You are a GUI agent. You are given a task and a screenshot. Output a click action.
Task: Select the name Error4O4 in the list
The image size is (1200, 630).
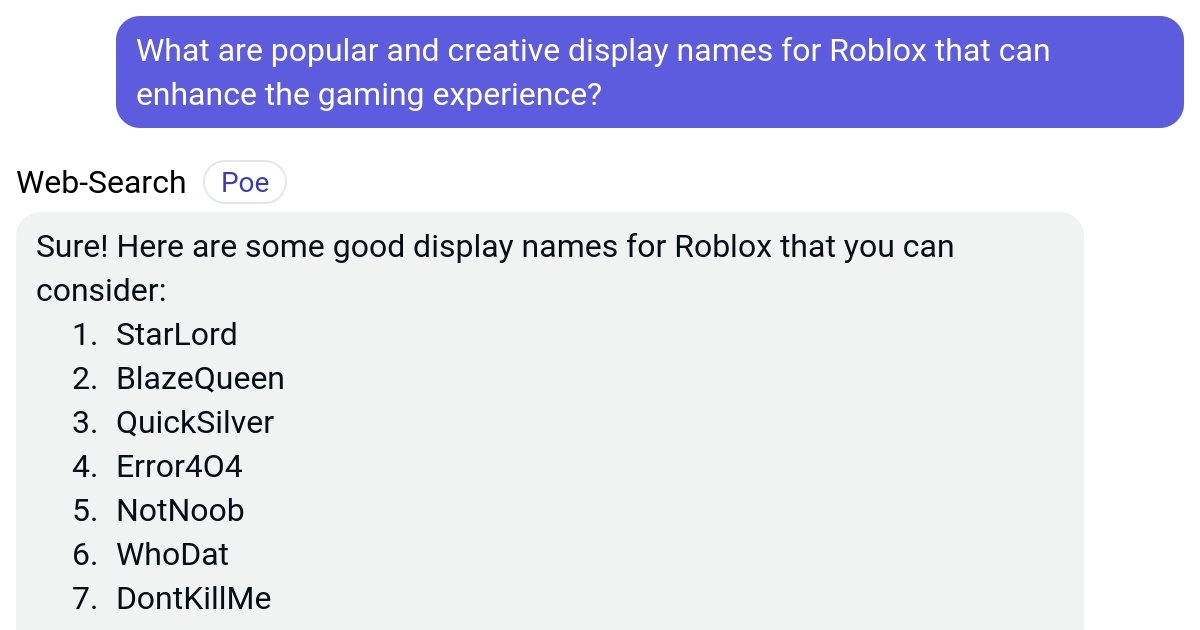click(x=179, y=466)
